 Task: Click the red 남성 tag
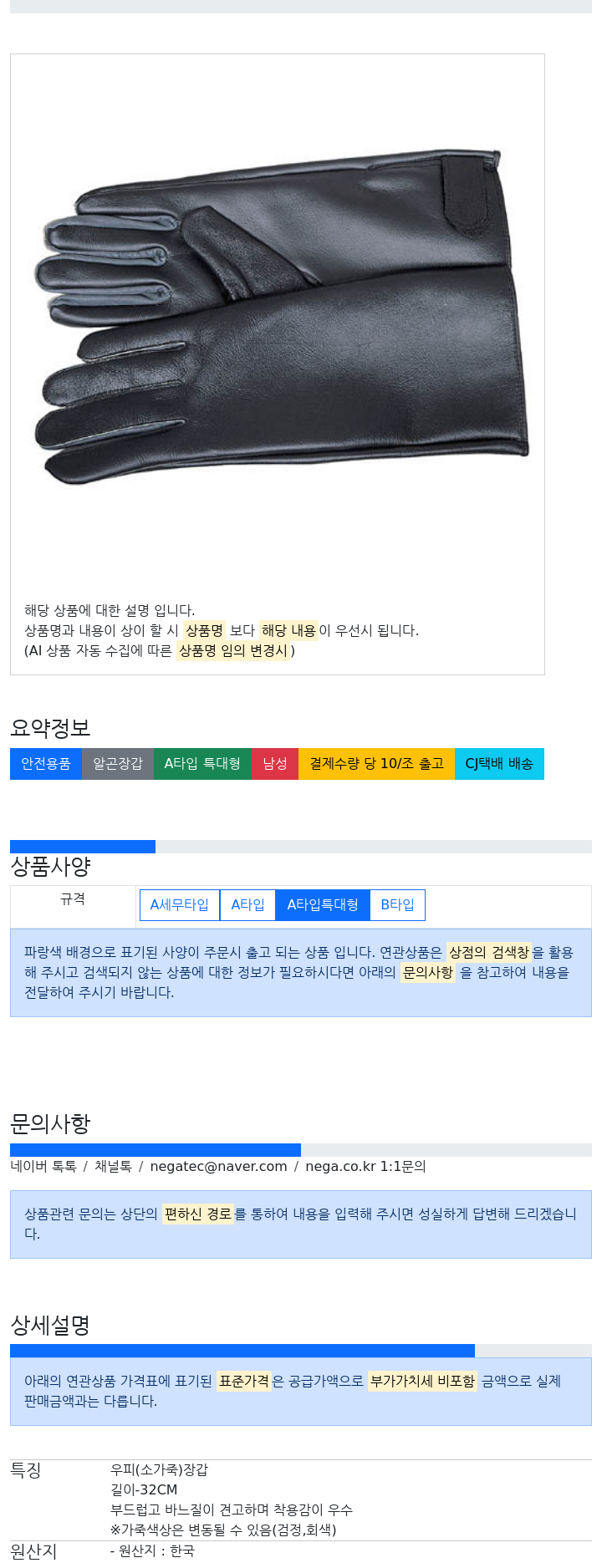pyautogui.click(x=275, y=764)
